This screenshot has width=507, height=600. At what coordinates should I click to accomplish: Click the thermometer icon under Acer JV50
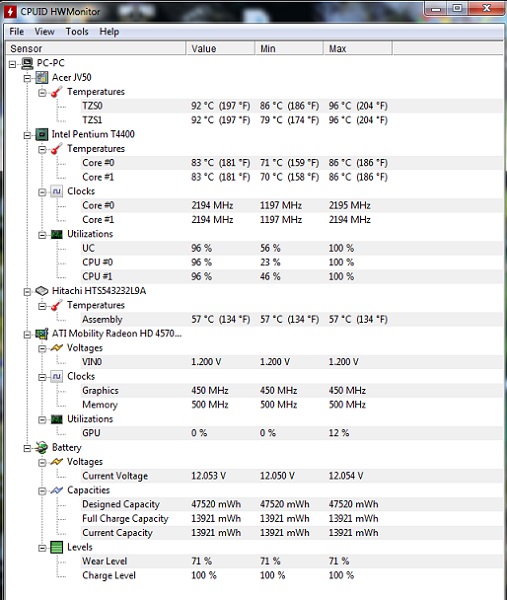(x=57, y=92)
